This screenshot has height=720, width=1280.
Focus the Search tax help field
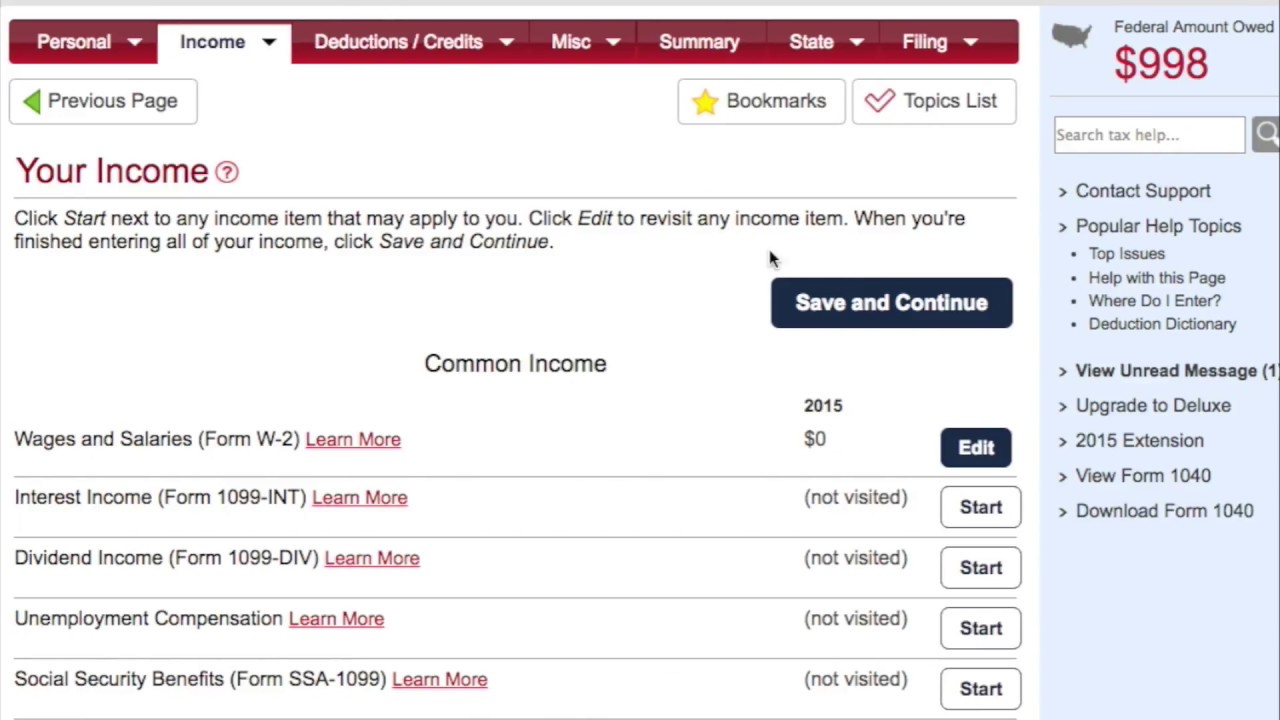[x=1149, y=135]
